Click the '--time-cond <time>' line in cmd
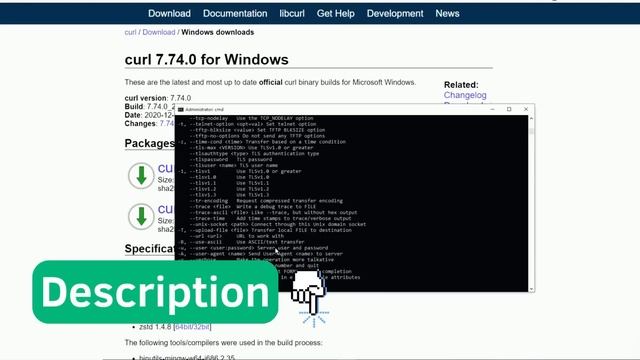The width and height of the screenshot is (640, 360). 263,142
